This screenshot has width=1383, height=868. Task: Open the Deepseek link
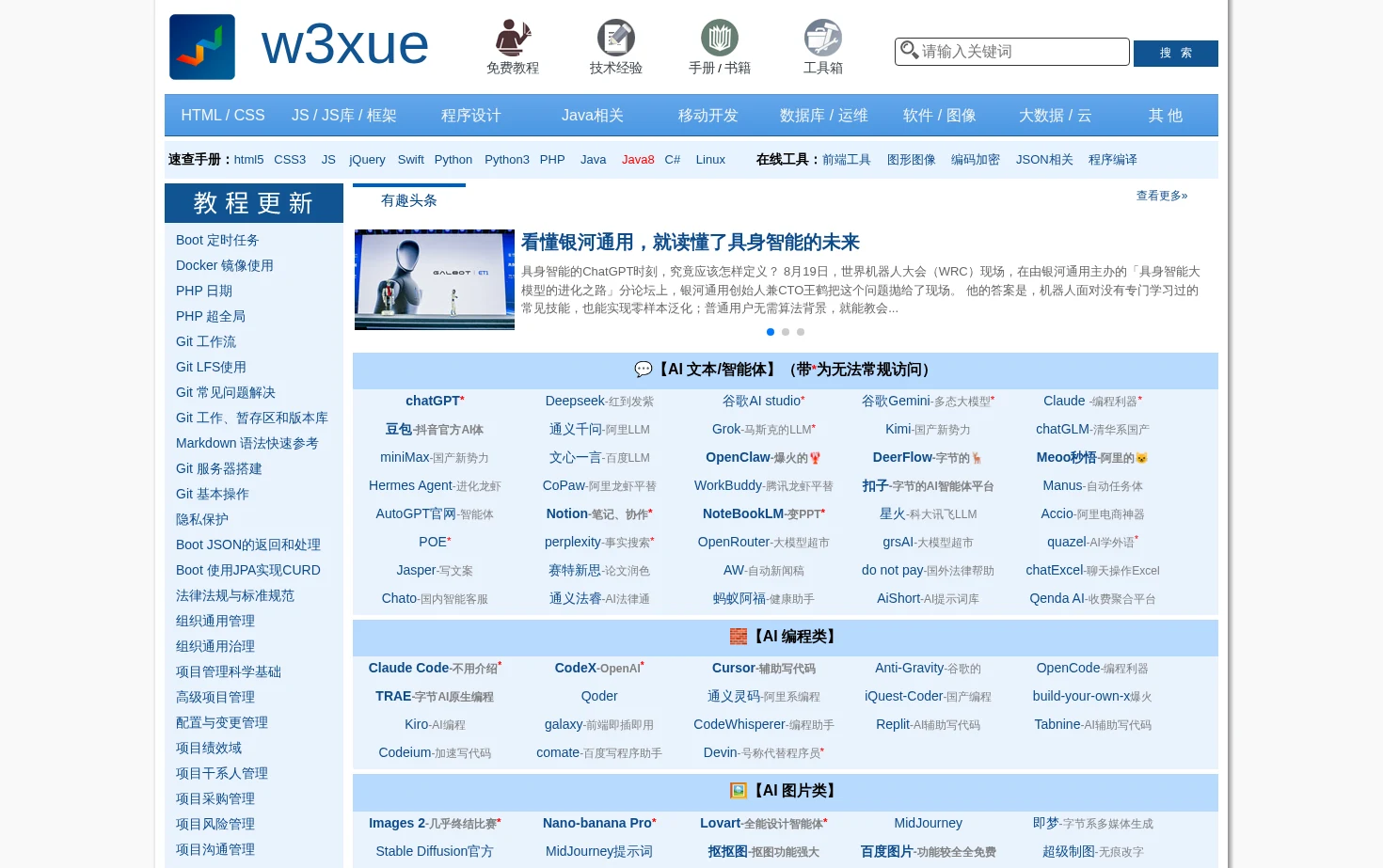tap(599, 402)
